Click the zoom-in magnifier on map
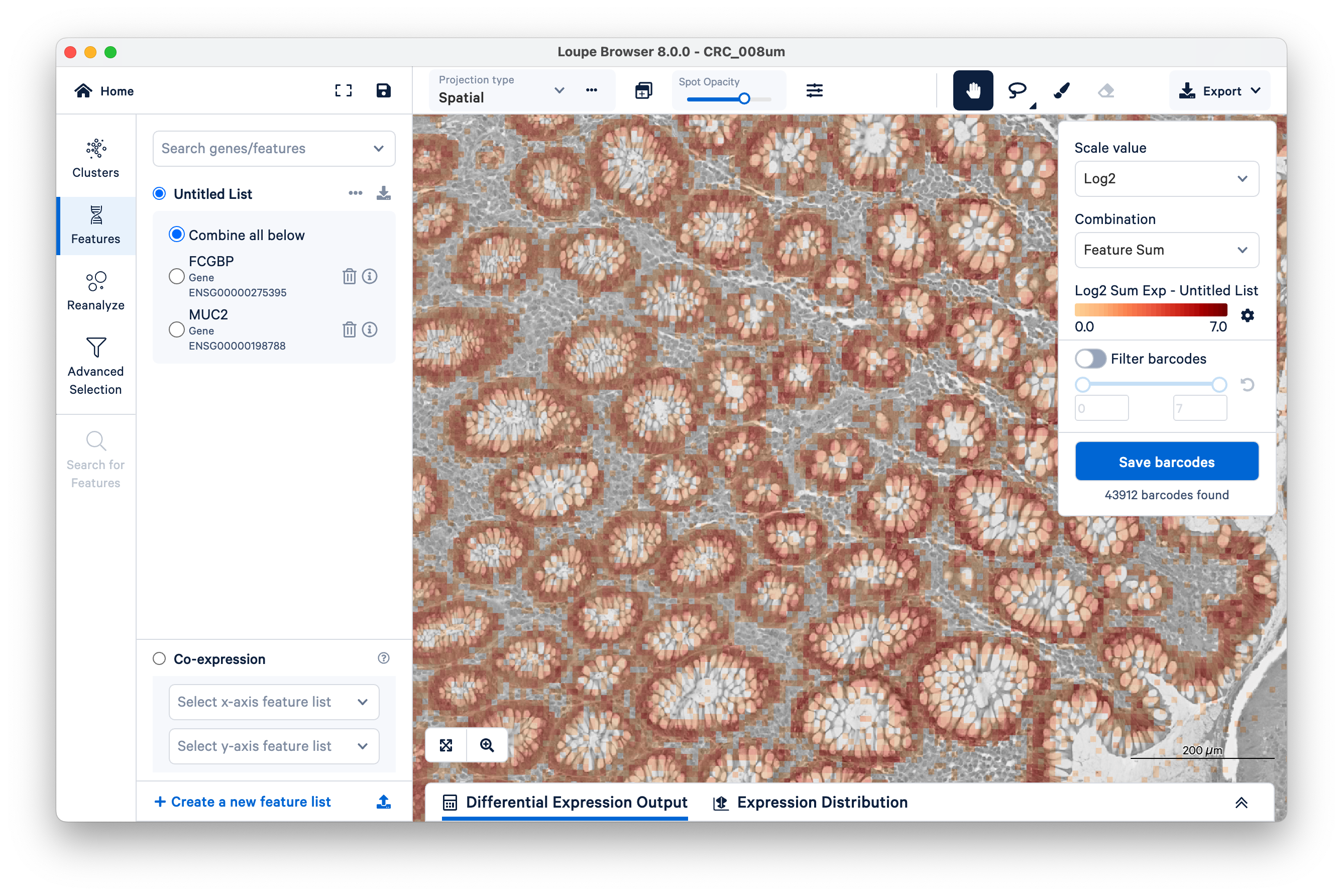This screenshot has height=896, width=1343. pyautogui.click(x=487, y=745)
